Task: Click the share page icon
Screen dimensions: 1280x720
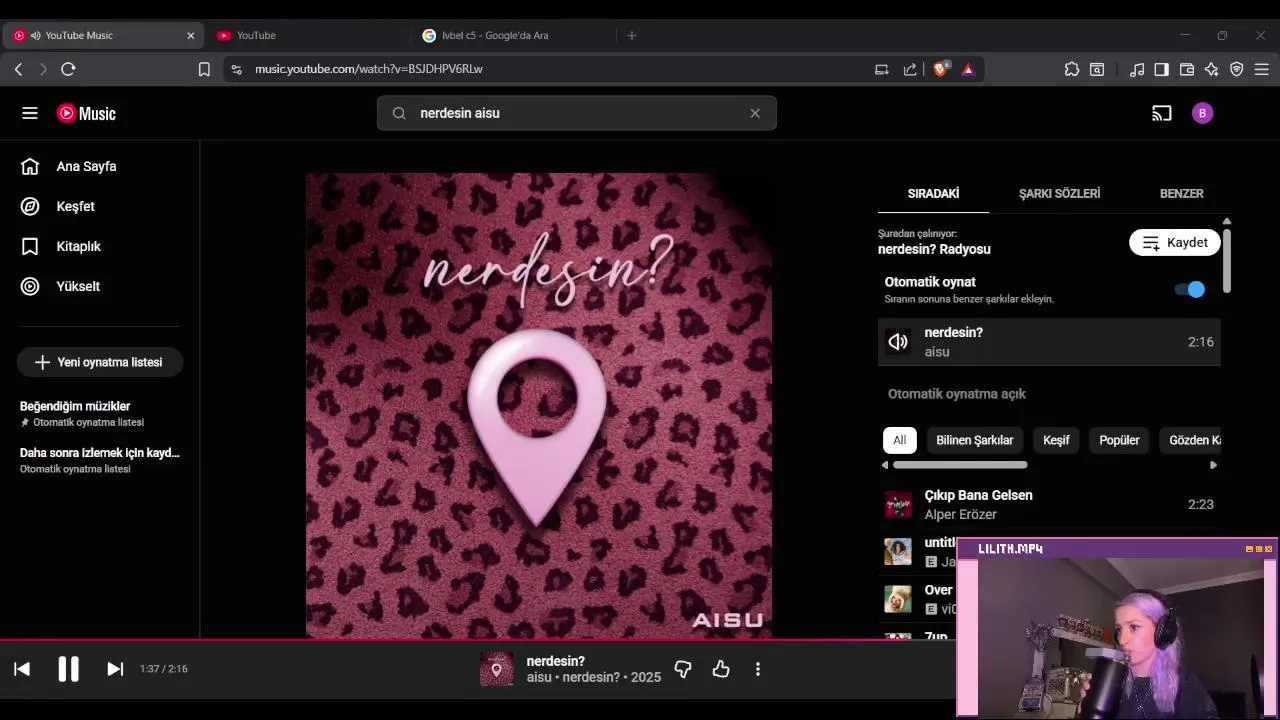Action: [910, 69]
